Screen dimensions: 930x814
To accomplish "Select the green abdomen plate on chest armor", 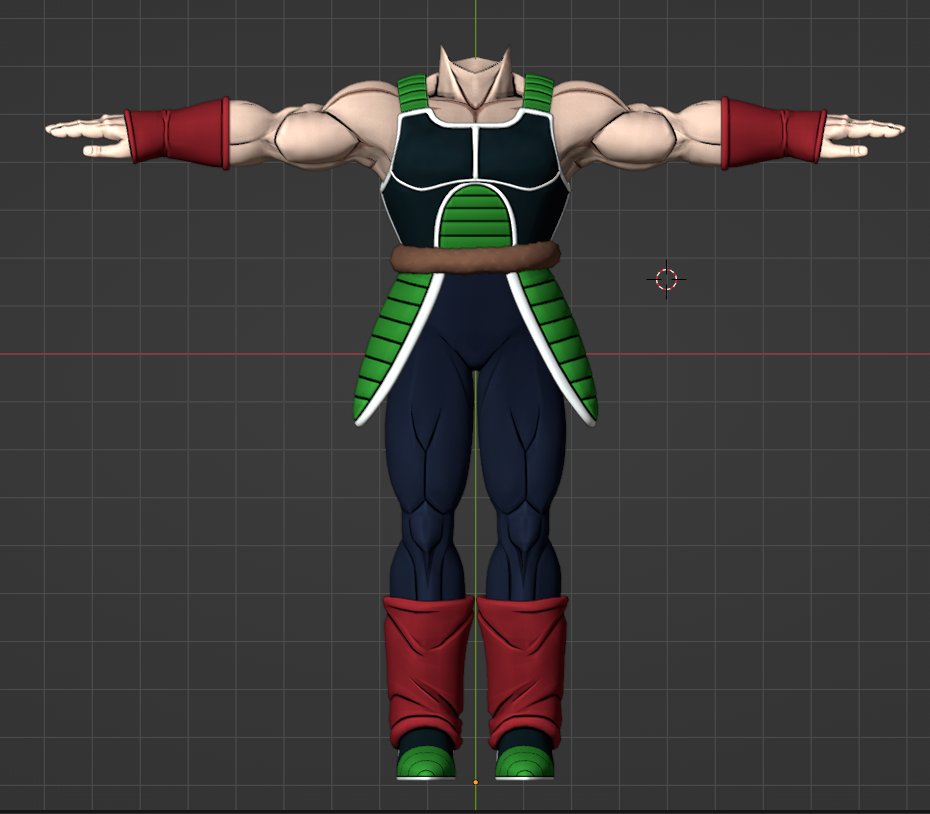I will coord(475,217).
